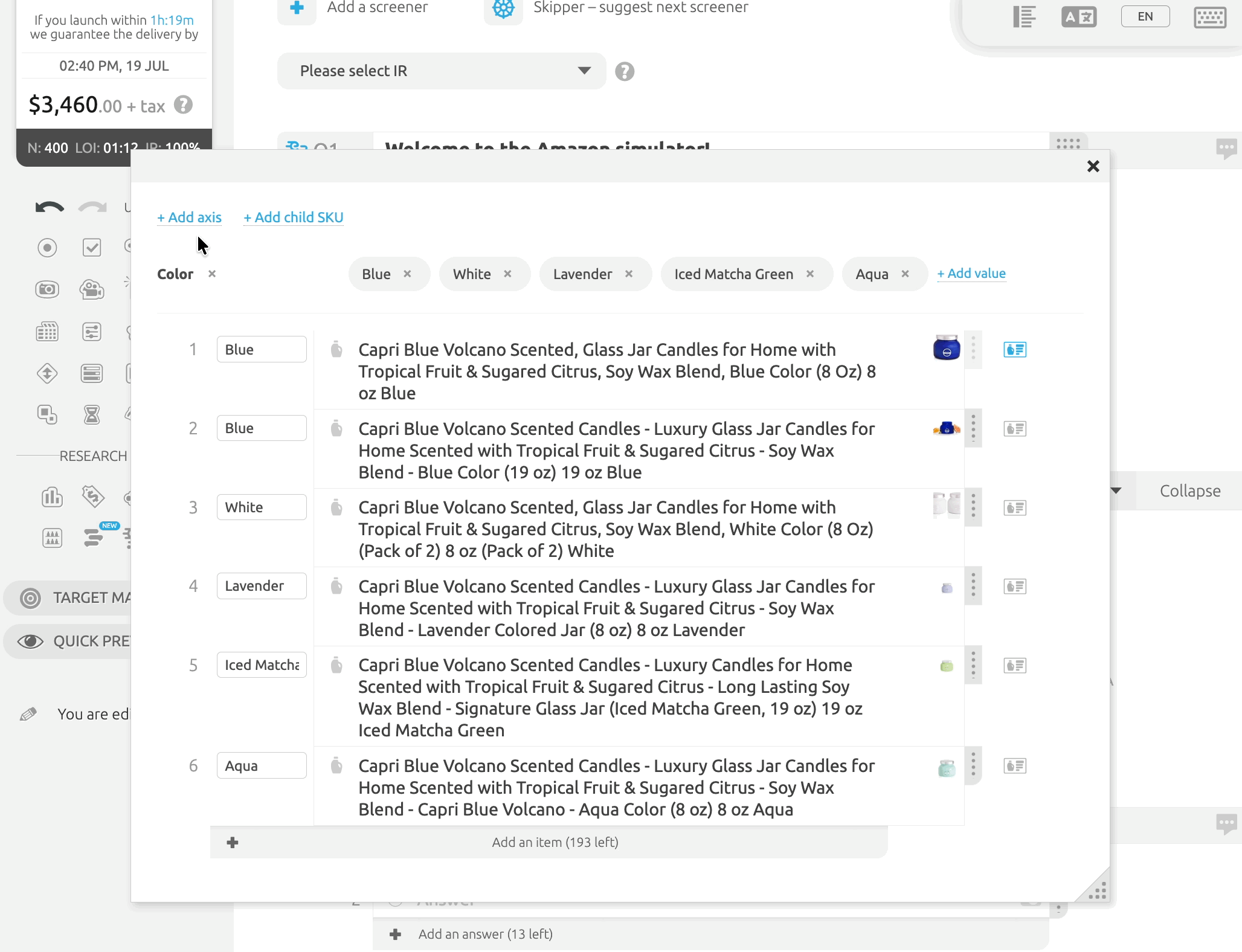1242x952 pixels.
Task: Remove the Aqua color value chip
Action: point(905,274)
